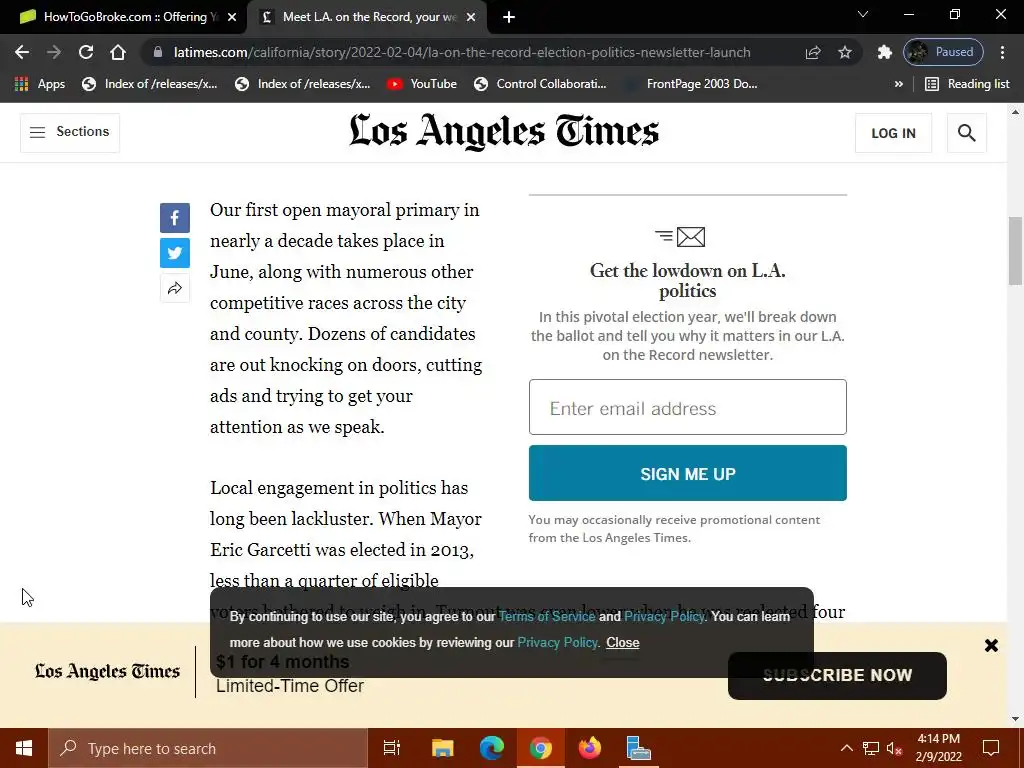Open the second Index of /releases bookmark
Viewport: 1024px width, 768px height.
click(302, 84)
